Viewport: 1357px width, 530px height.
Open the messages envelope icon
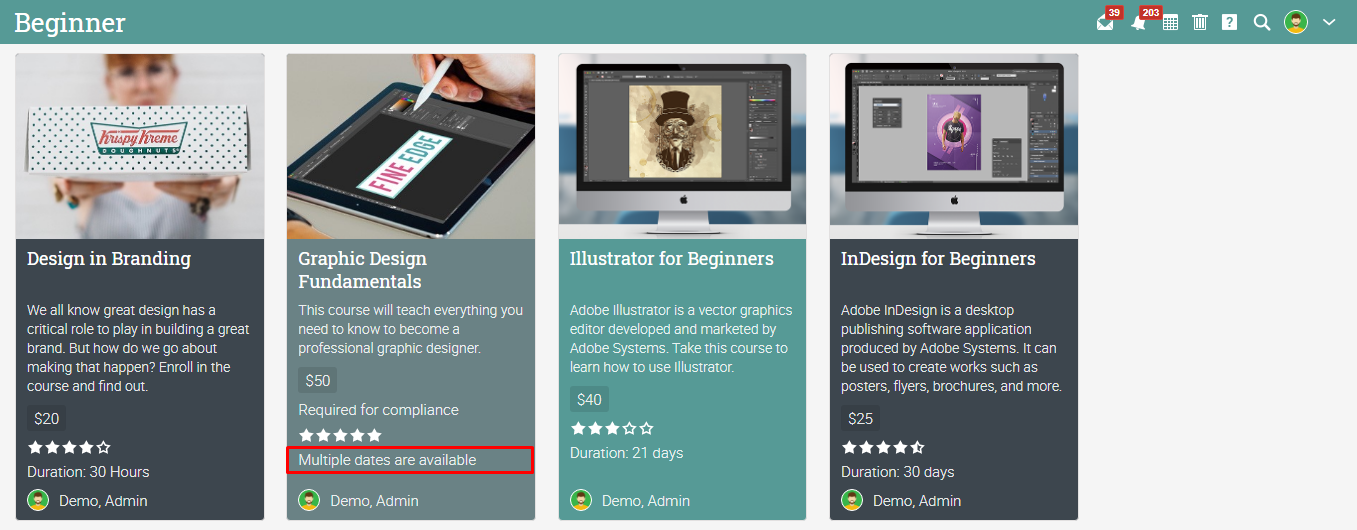coord(1105,22)
